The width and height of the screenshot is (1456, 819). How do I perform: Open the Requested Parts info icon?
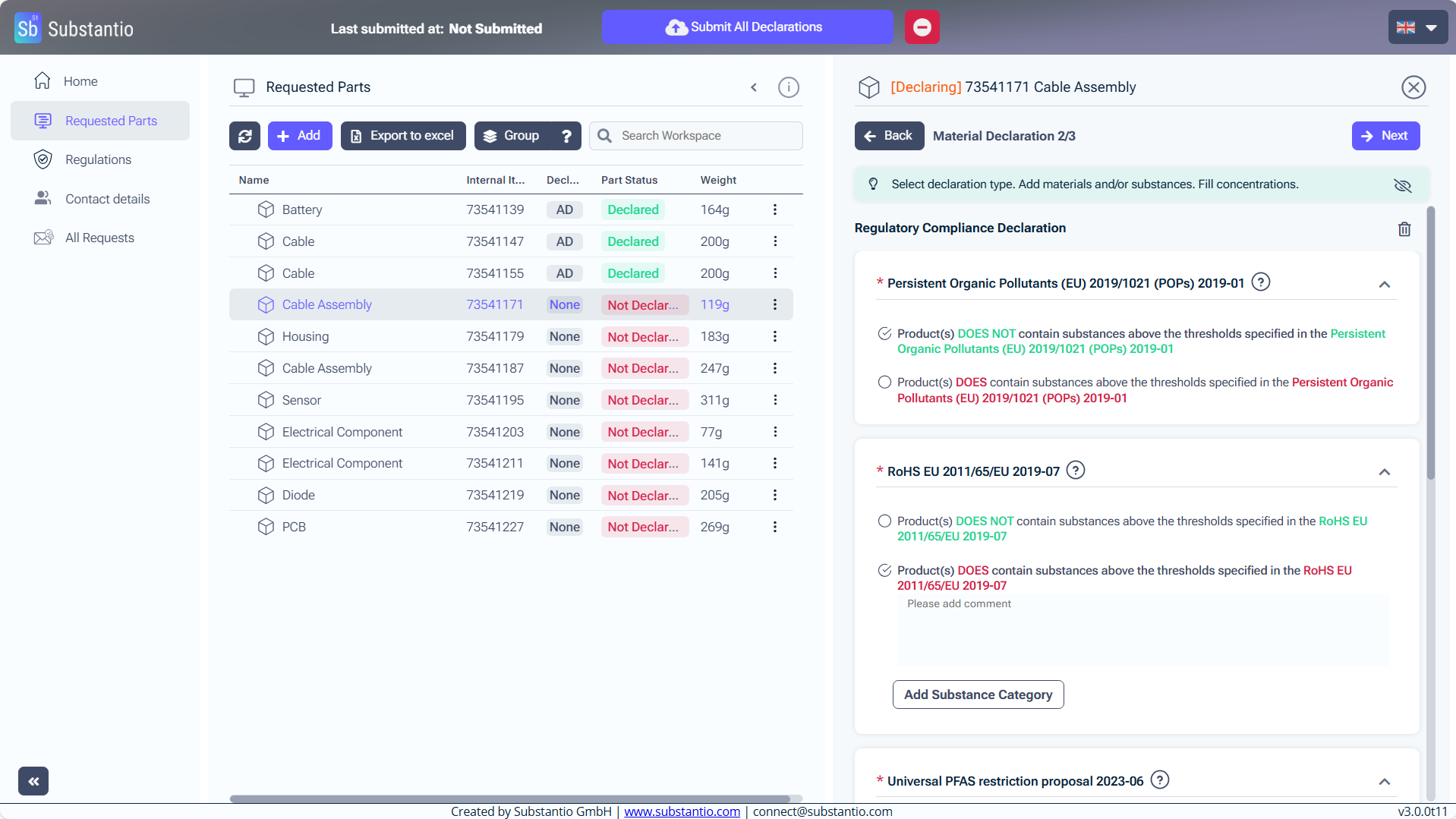click(x=789, y=87)
